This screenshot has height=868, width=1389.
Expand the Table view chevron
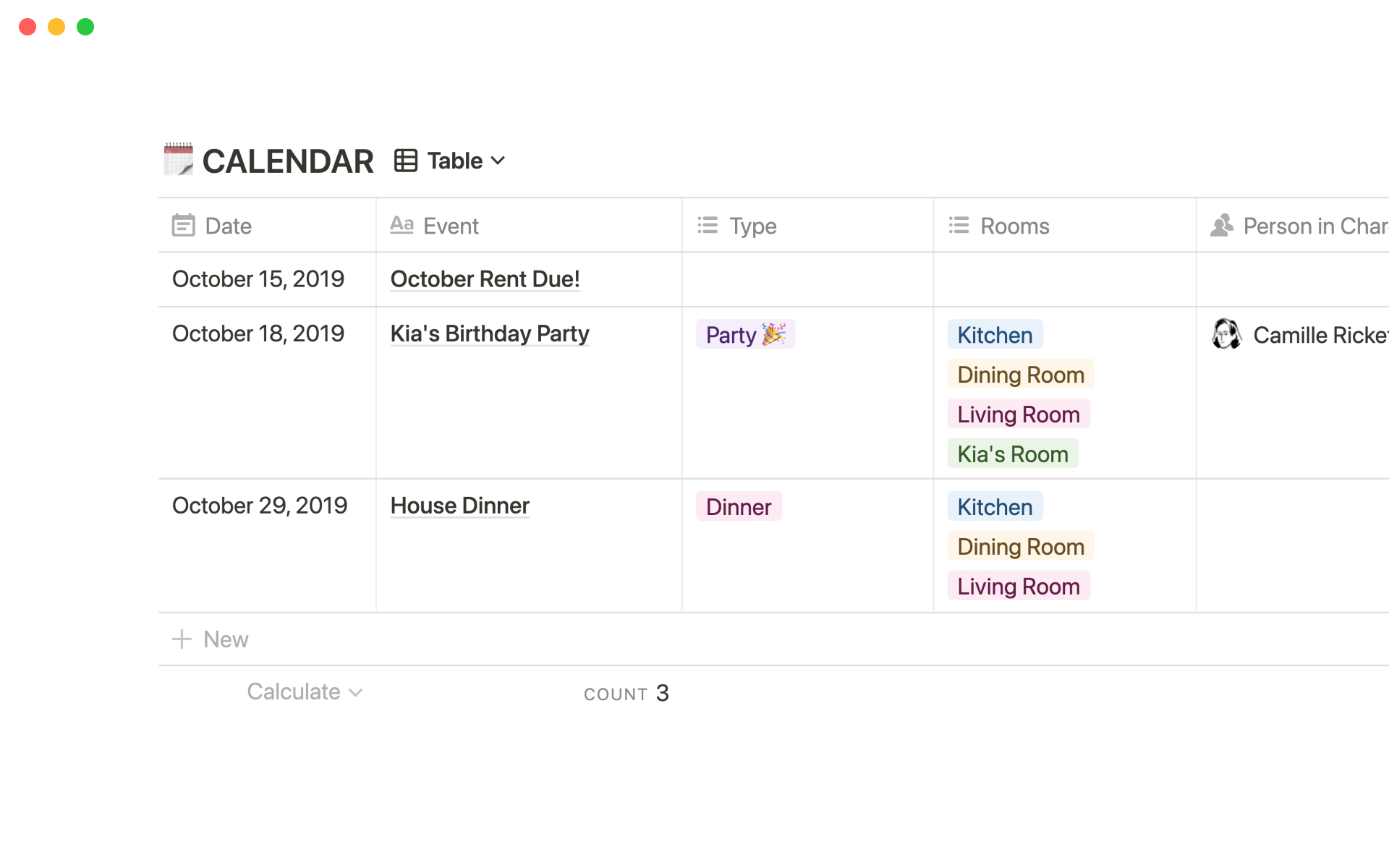tap(498, 161)
